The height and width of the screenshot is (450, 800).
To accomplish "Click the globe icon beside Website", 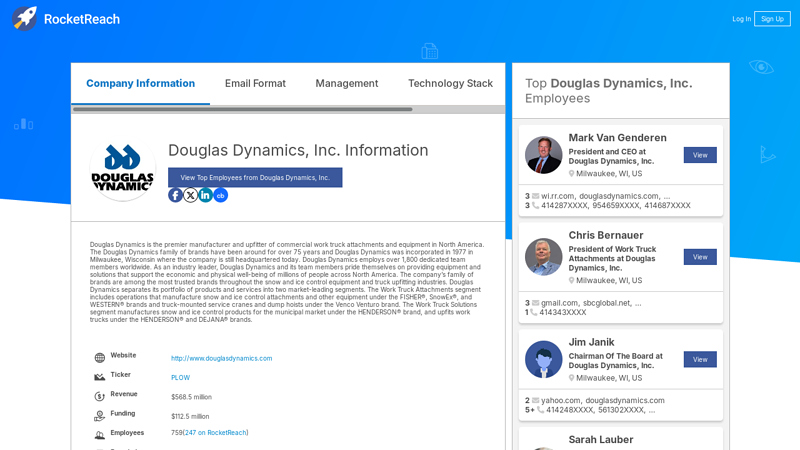I will click(99, 358).
